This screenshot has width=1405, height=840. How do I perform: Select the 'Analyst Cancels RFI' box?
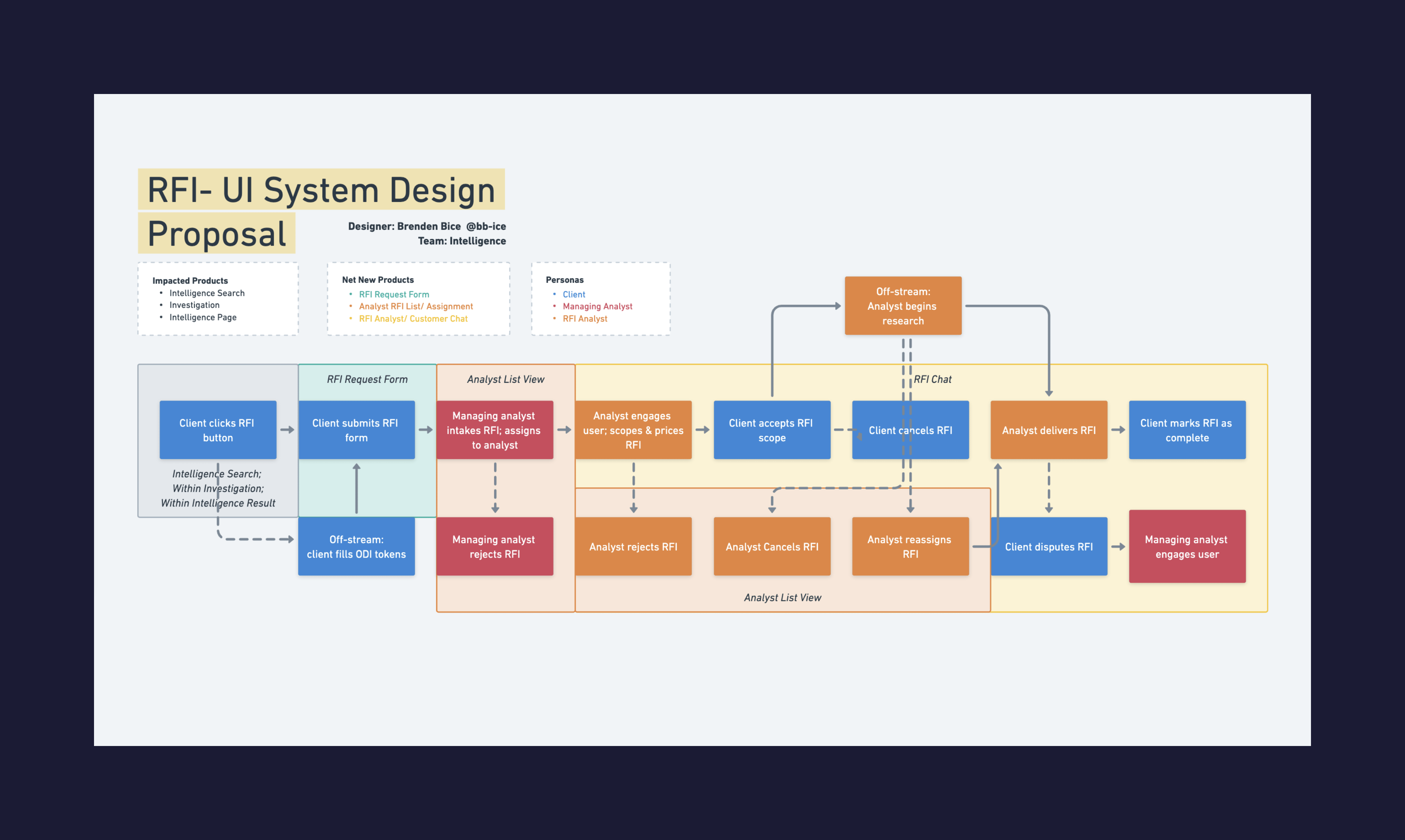(772, 546)
